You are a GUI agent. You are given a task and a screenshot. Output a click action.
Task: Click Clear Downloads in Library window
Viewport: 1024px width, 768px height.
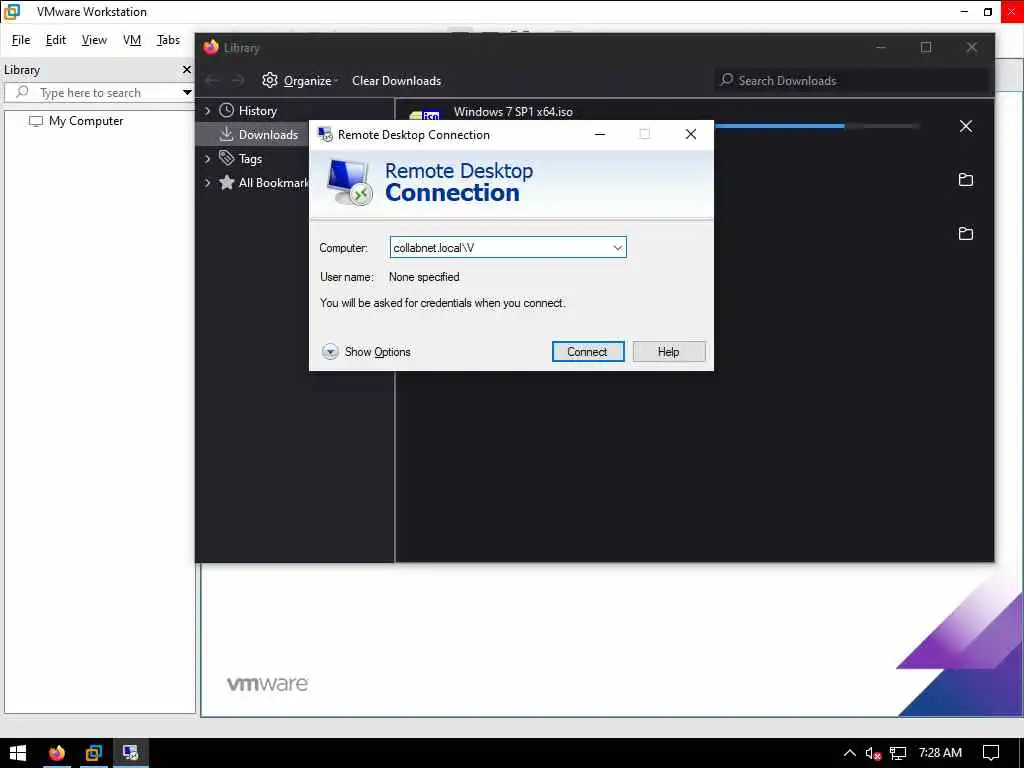[396, 80]
